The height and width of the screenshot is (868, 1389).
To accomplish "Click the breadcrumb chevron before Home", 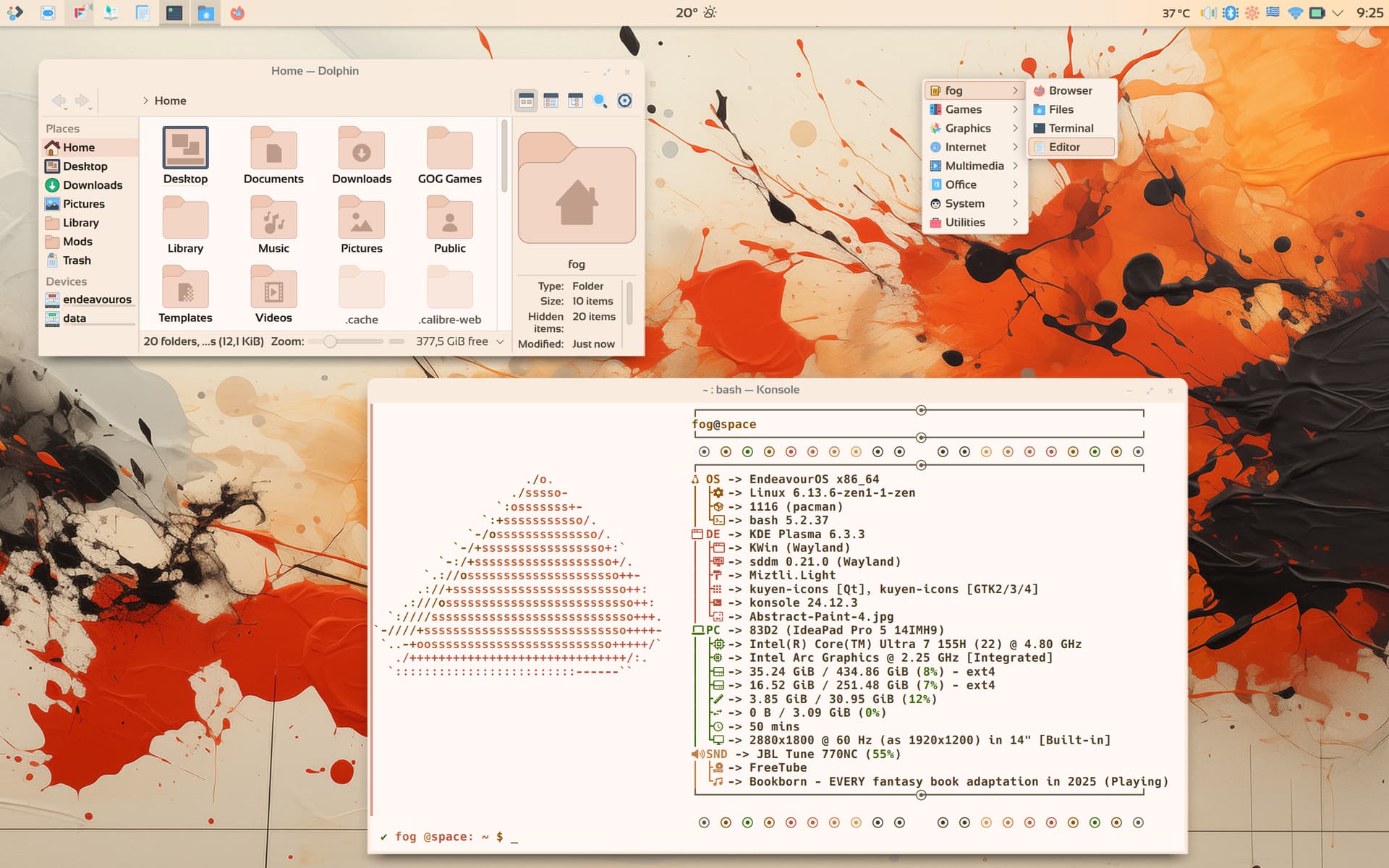I will click(145, 101).
